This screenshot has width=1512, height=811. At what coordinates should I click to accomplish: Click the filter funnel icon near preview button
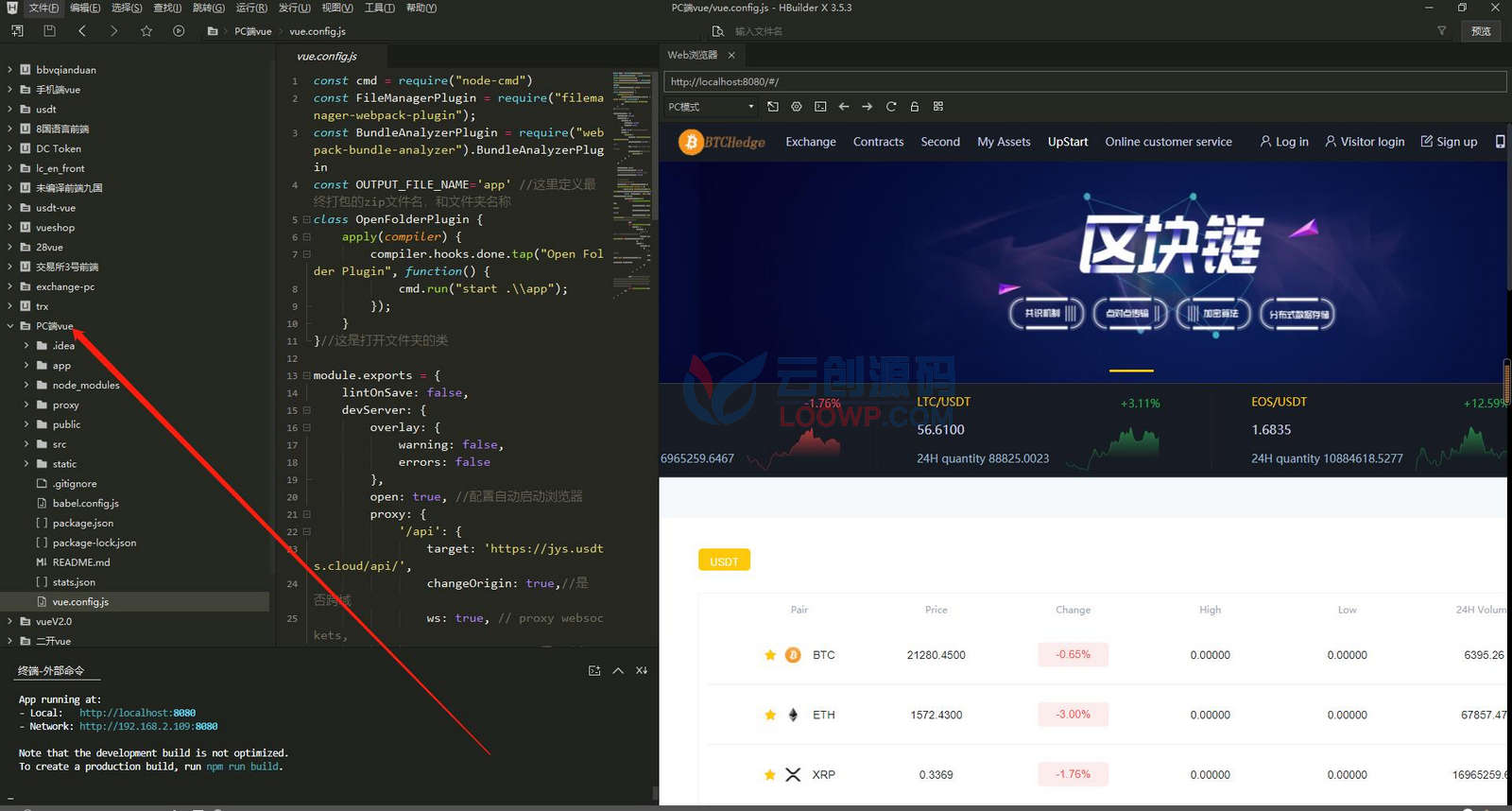pos(1442,31)
